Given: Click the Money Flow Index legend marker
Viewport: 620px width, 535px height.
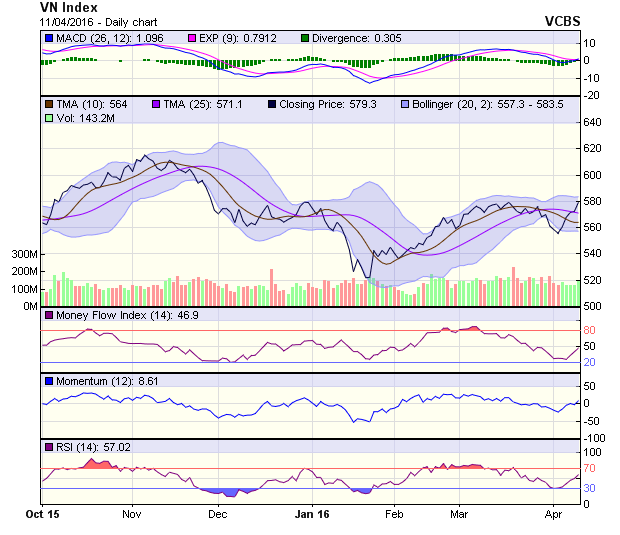Looking at the screenshot, I should (x=48, y=316).
